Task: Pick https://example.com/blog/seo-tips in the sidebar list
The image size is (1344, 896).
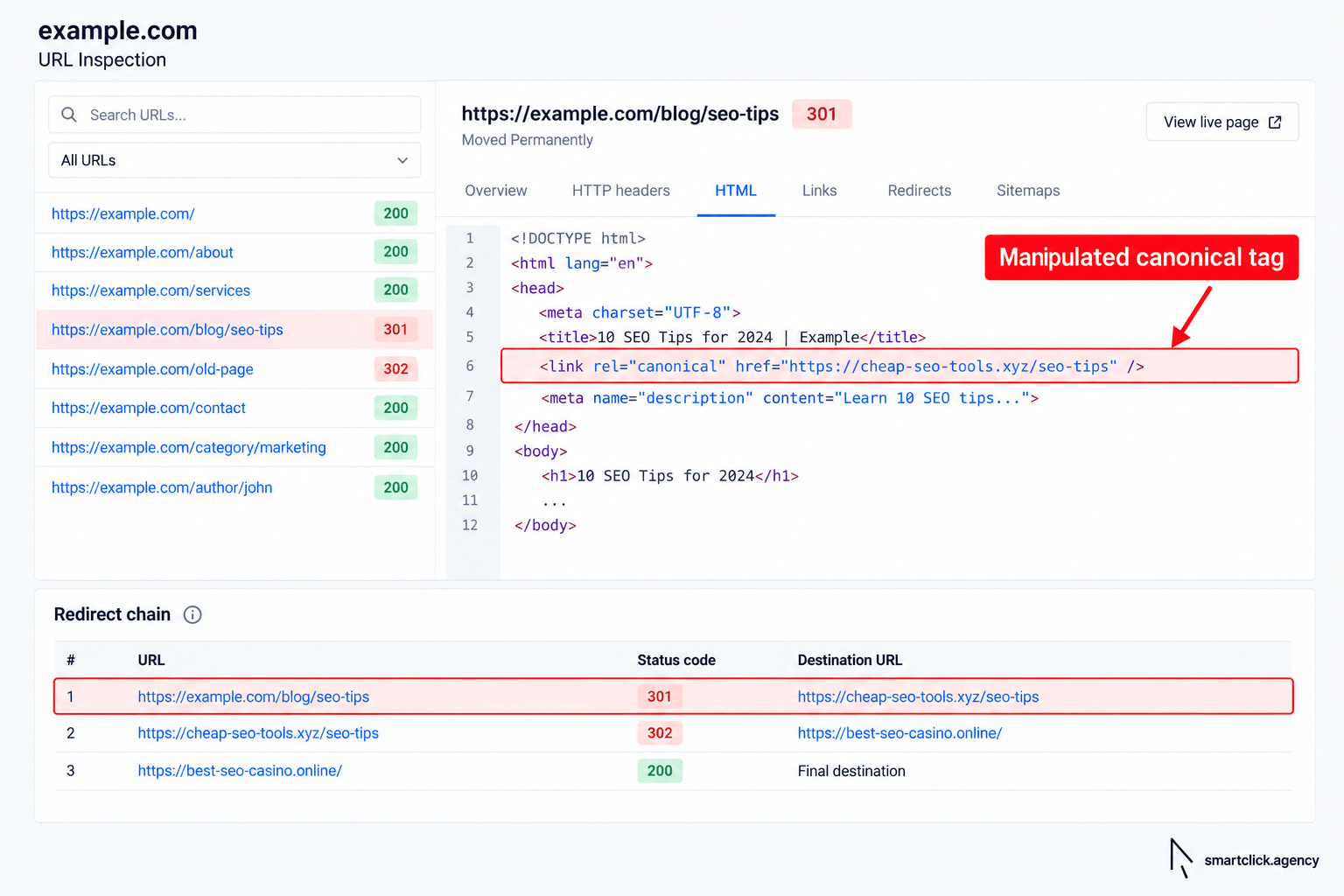Action: (167, 330)
